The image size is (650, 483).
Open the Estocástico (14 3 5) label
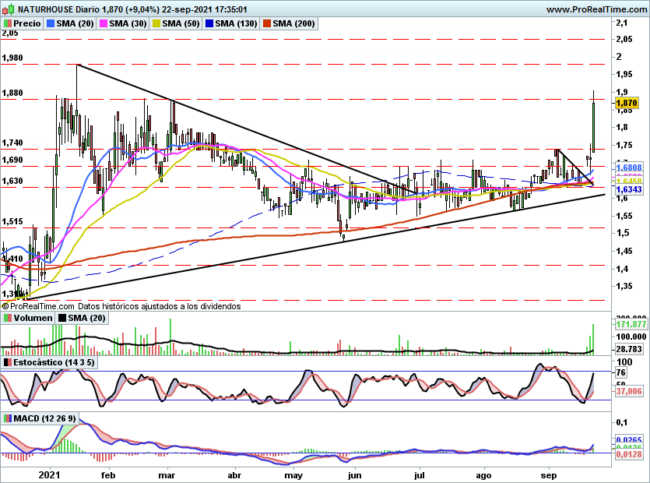pos(54,362)
